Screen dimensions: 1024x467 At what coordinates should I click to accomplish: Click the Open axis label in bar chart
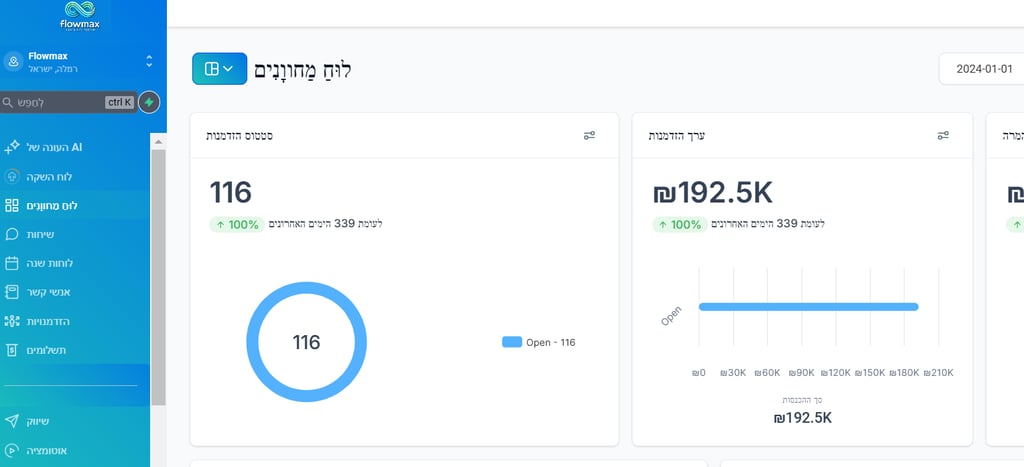coord(671,316)
